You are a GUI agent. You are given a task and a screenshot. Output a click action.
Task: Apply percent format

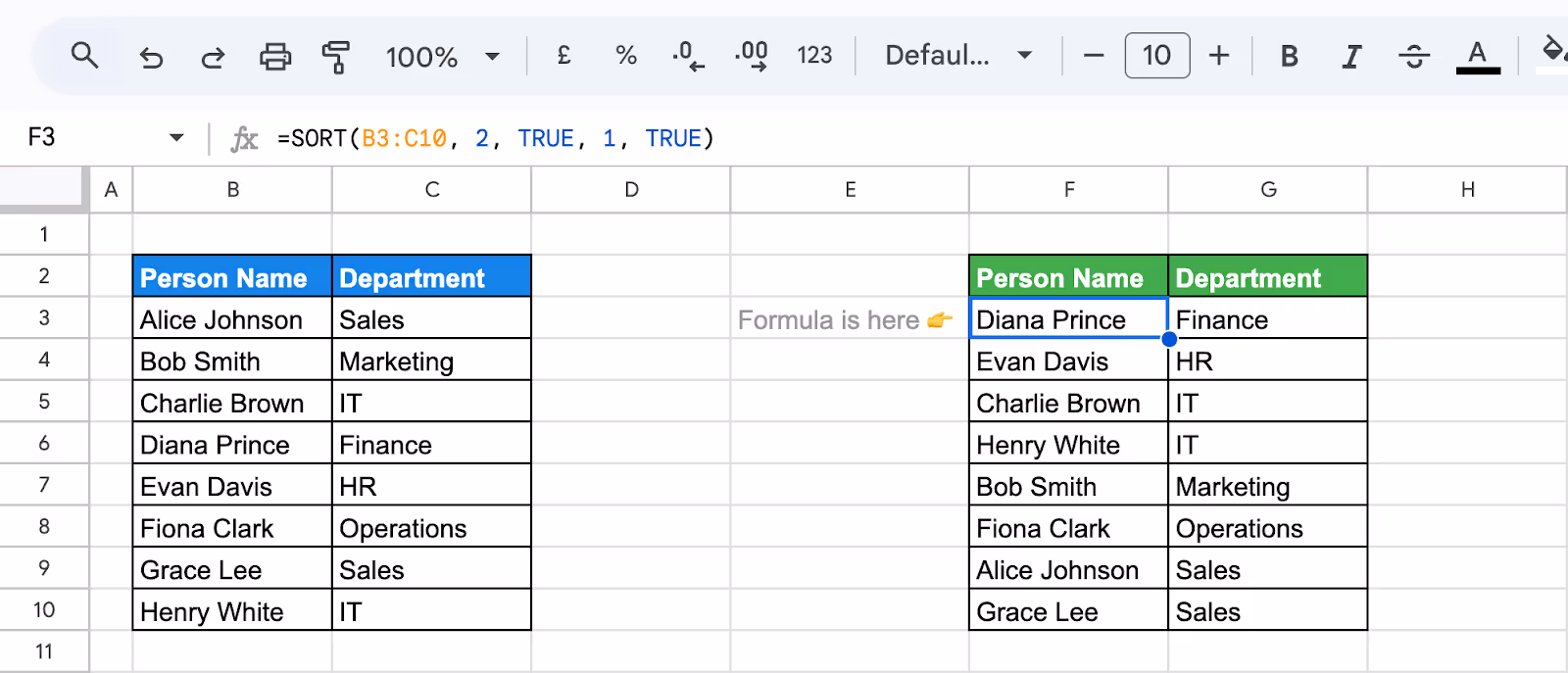(x=626, y=56)
